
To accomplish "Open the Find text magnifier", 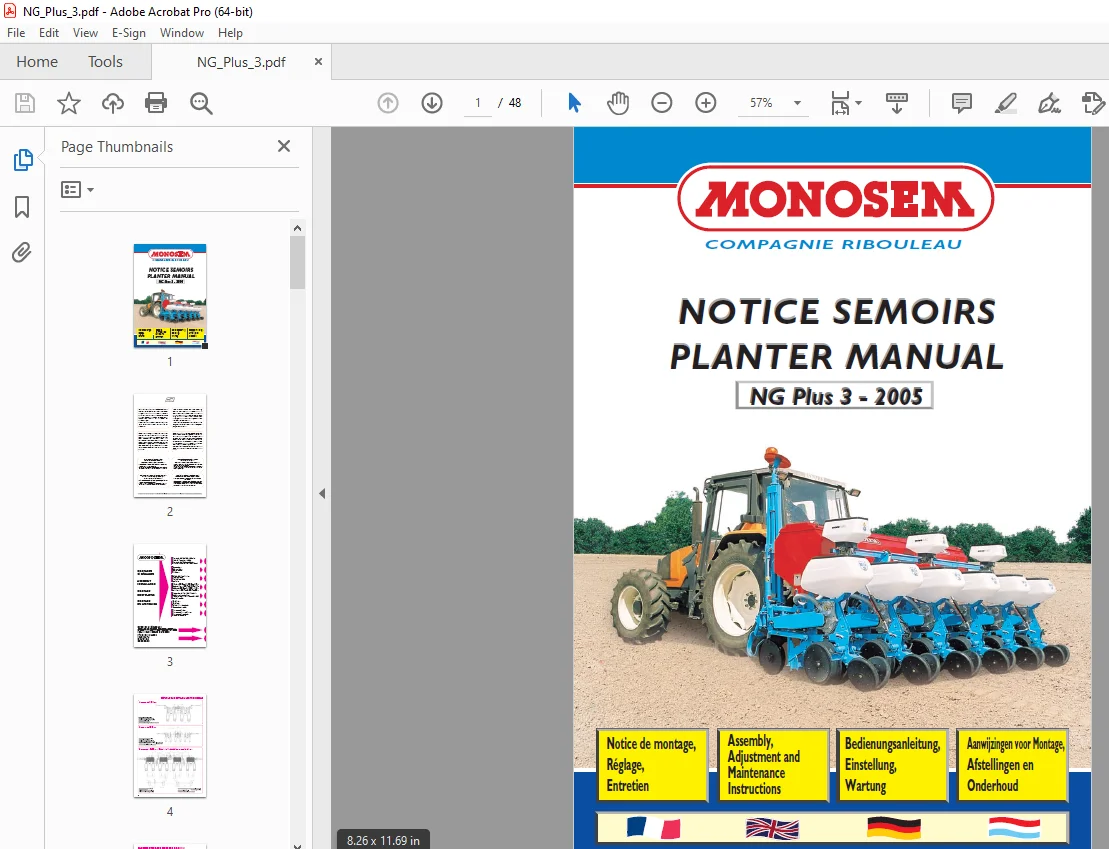I will (x=201, y=103).
